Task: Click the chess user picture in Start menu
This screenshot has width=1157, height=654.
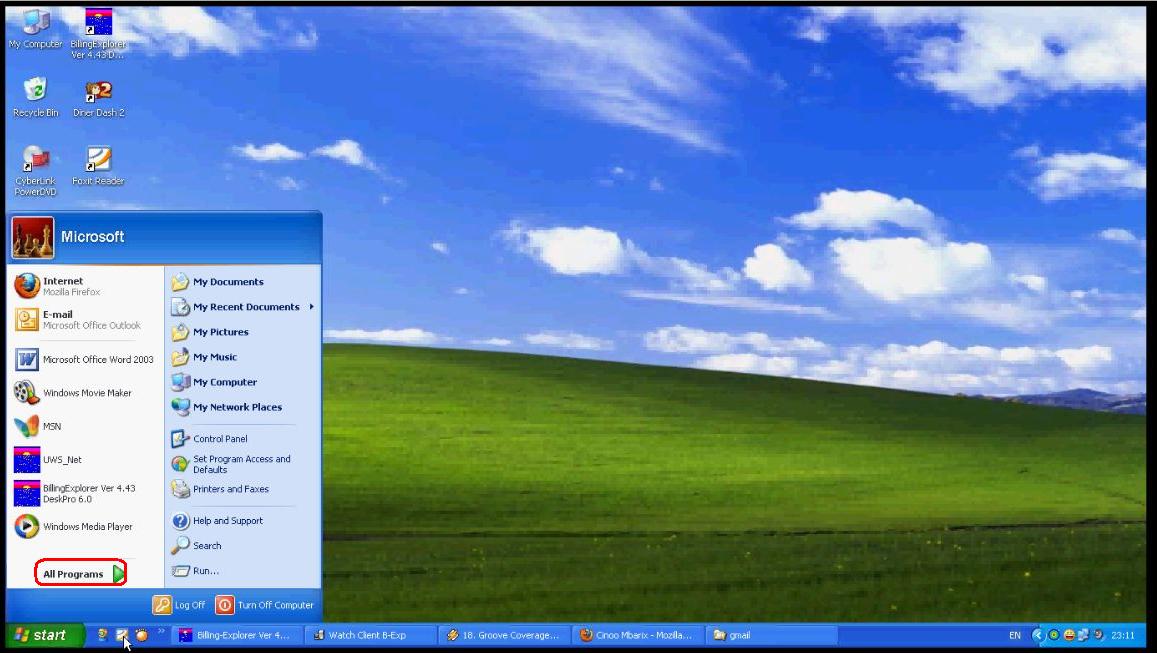Action: coord(32,238)
